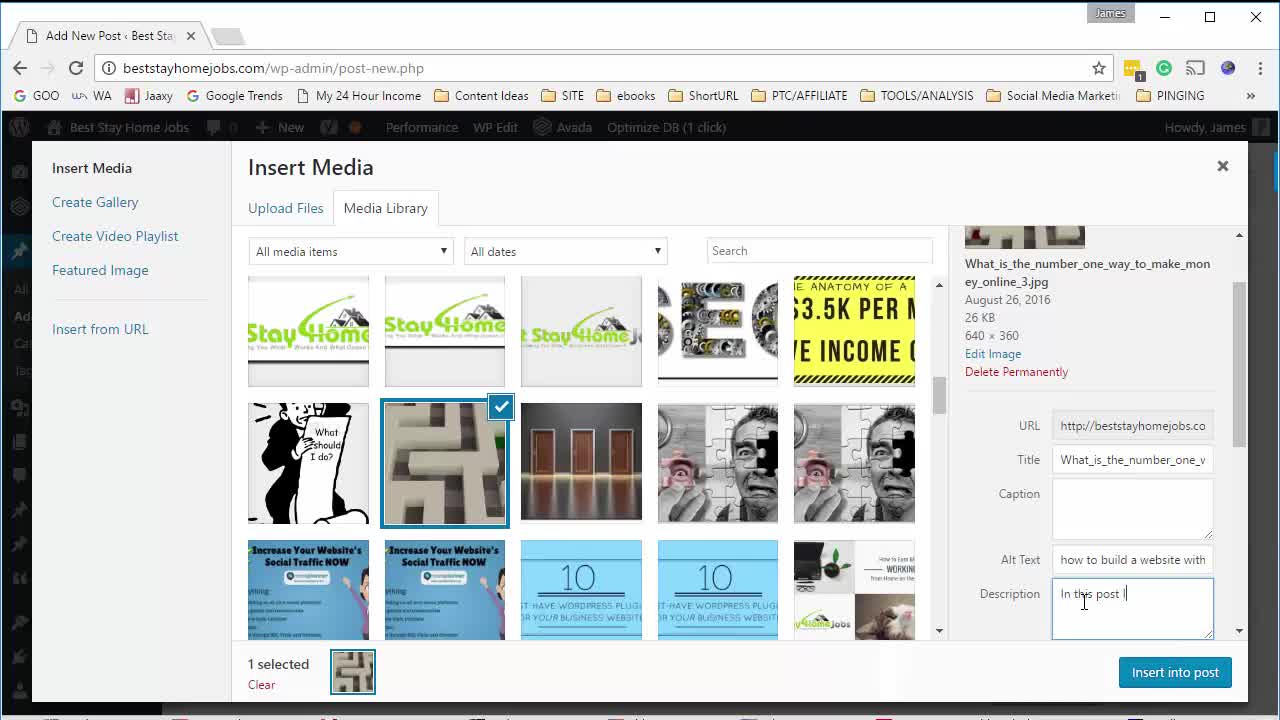Open a new browser tab
The image size is (1280, 720).
click(x=228, y=36)
